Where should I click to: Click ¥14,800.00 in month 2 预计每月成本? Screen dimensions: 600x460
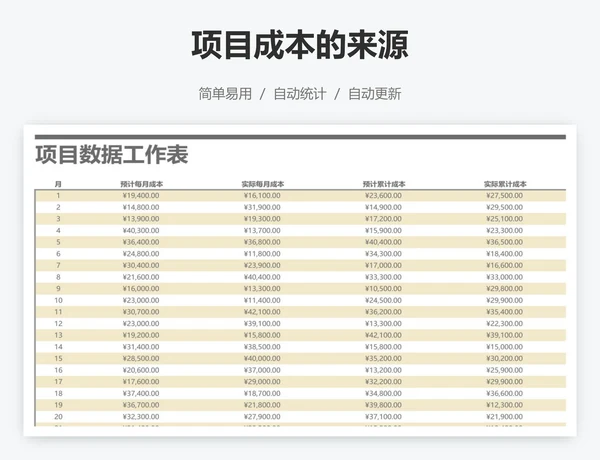click(141, 207)
